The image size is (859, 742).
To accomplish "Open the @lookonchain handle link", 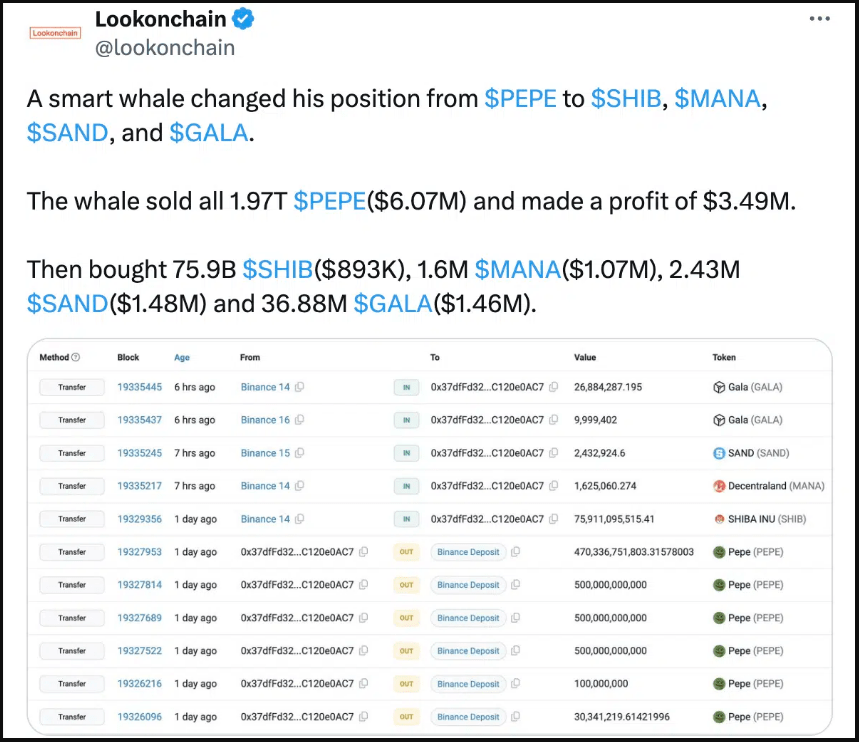I will click(165, 47).
